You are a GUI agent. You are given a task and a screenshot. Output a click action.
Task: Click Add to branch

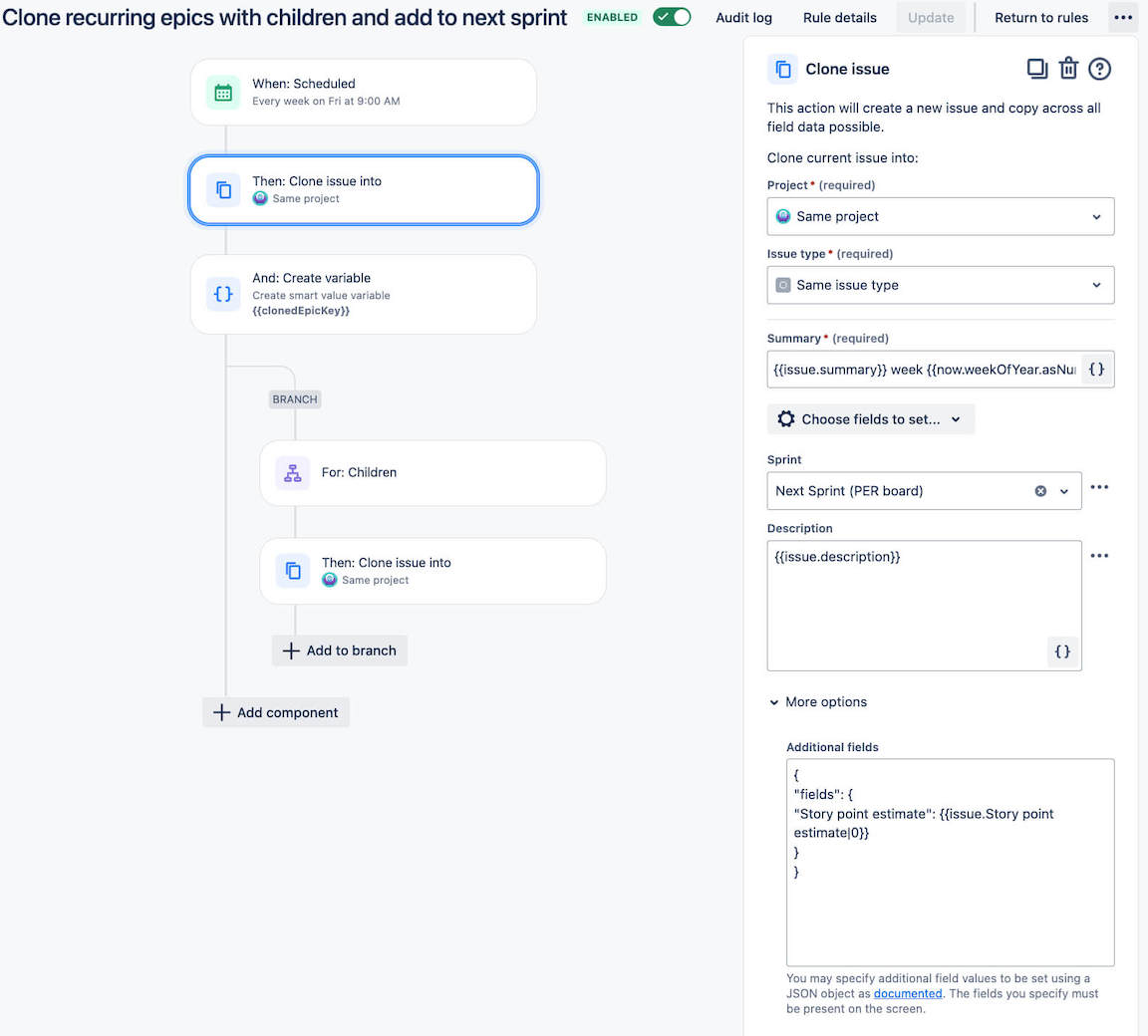(x=340, y=650)
